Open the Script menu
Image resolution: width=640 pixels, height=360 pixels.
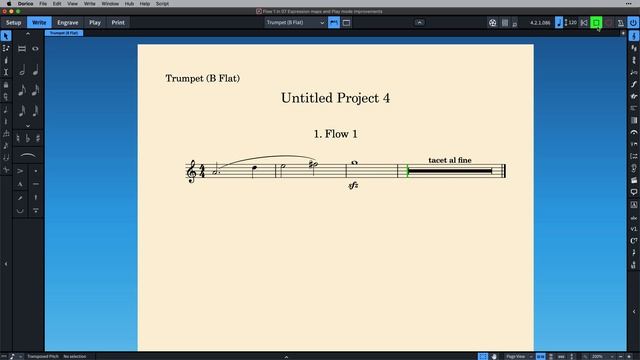162,4
